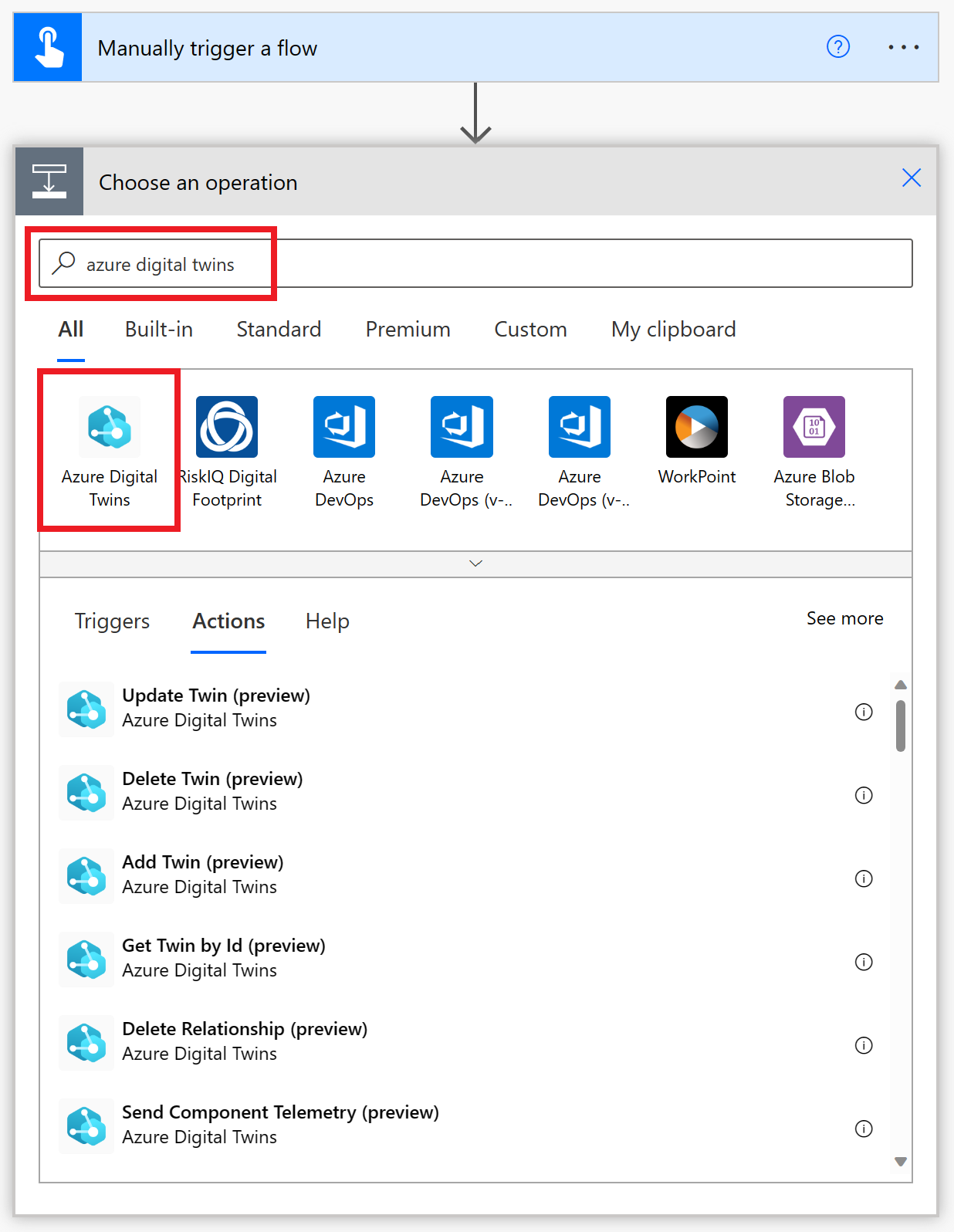Click the connector search field
This screenshot has height=1232, width=954.
tap(475, 263)
